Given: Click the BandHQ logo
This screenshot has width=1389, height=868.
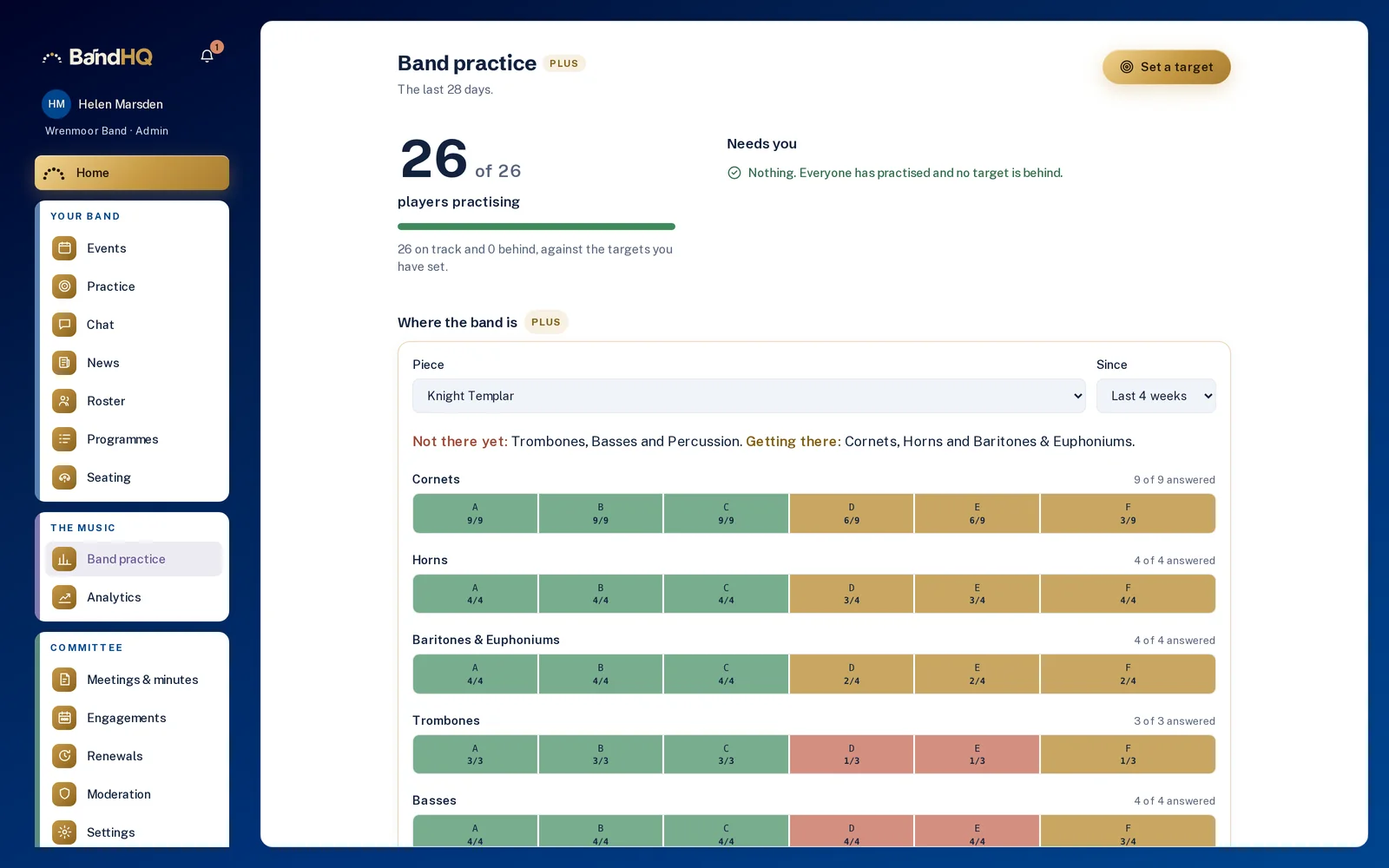Looking at the screenshot, I should coord(97,57).
